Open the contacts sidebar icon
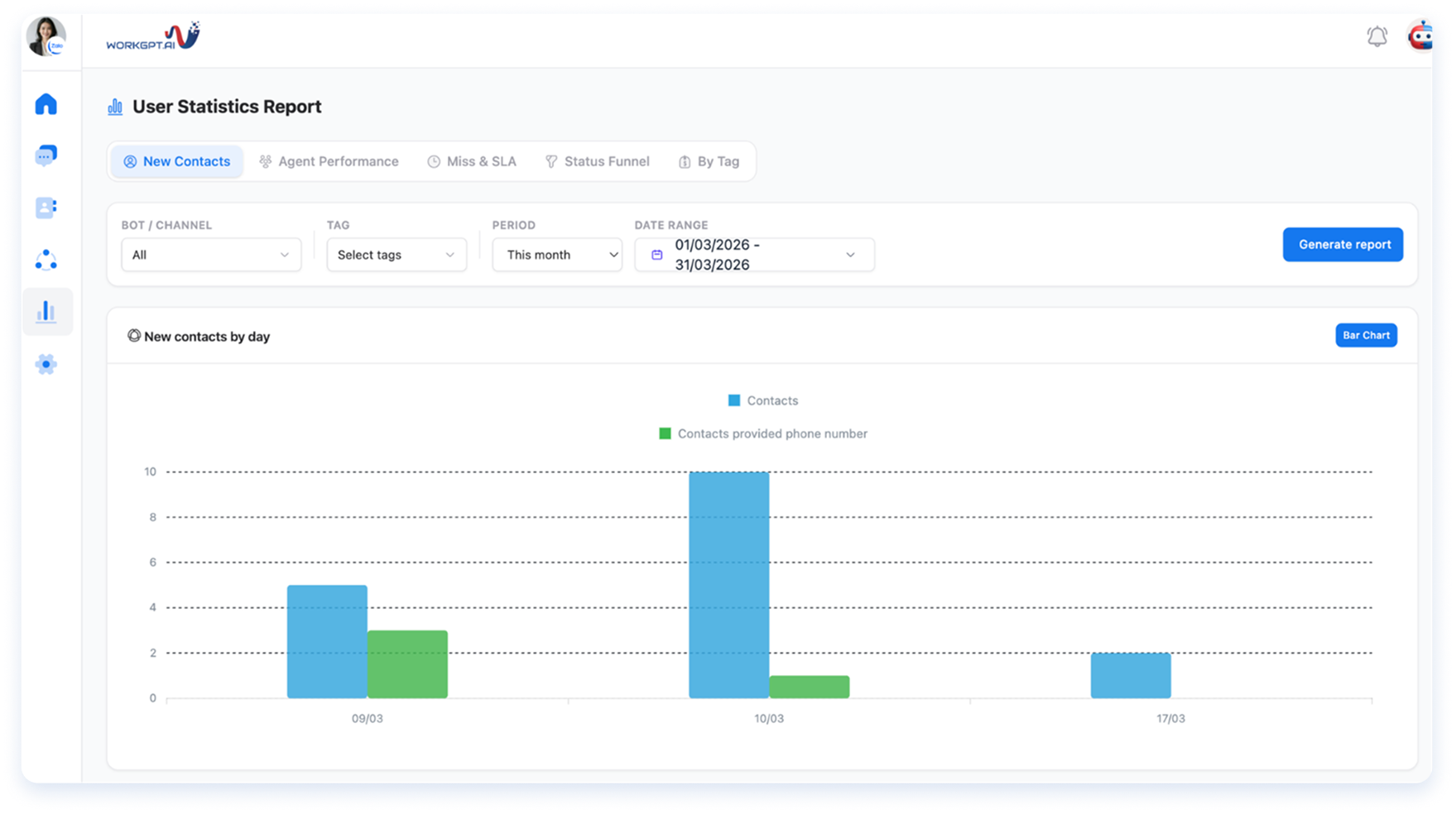Viewport: 1456px width, 814px height. coord(46,208)
